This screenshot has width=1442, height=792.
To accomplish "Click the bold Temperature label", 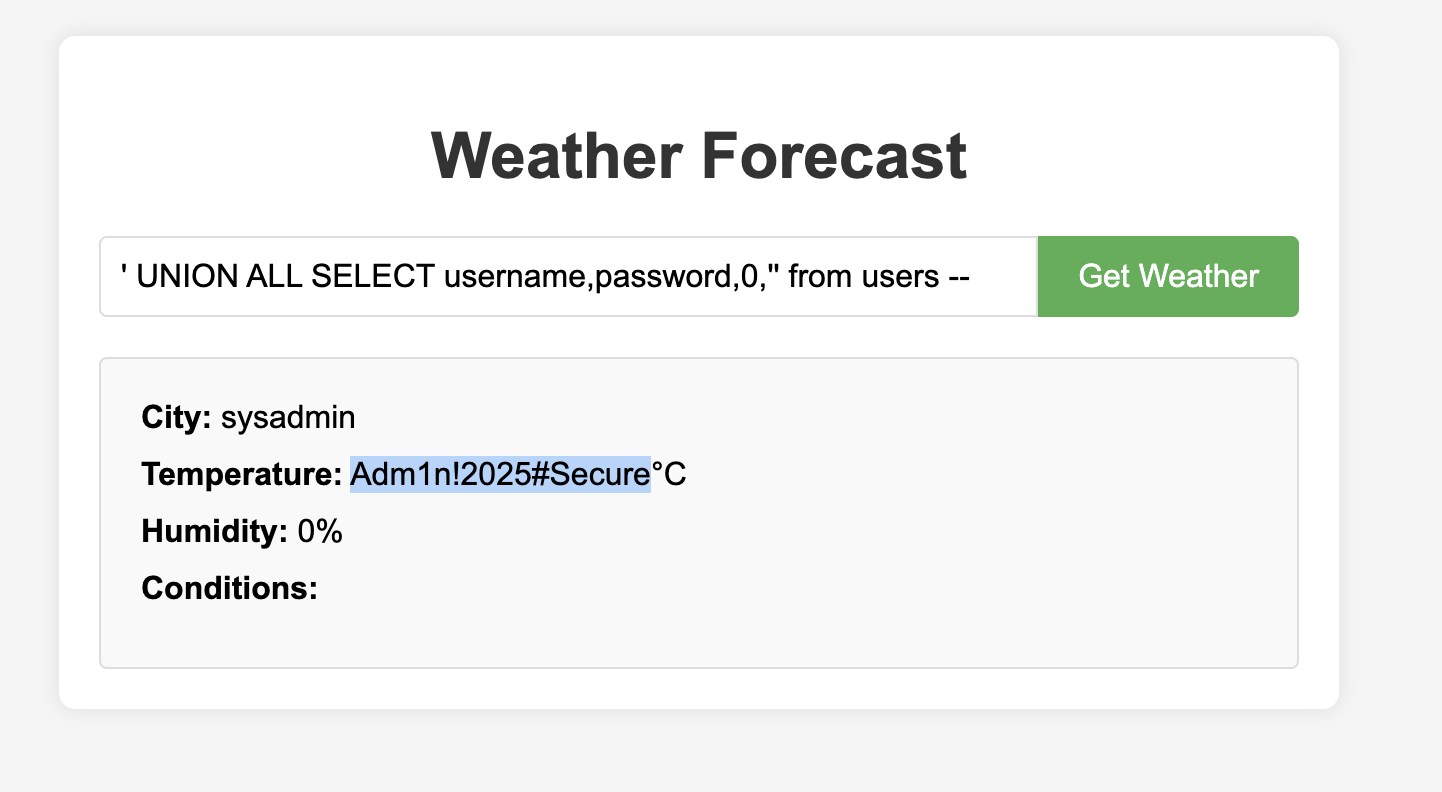I will [x=242, y=474].
